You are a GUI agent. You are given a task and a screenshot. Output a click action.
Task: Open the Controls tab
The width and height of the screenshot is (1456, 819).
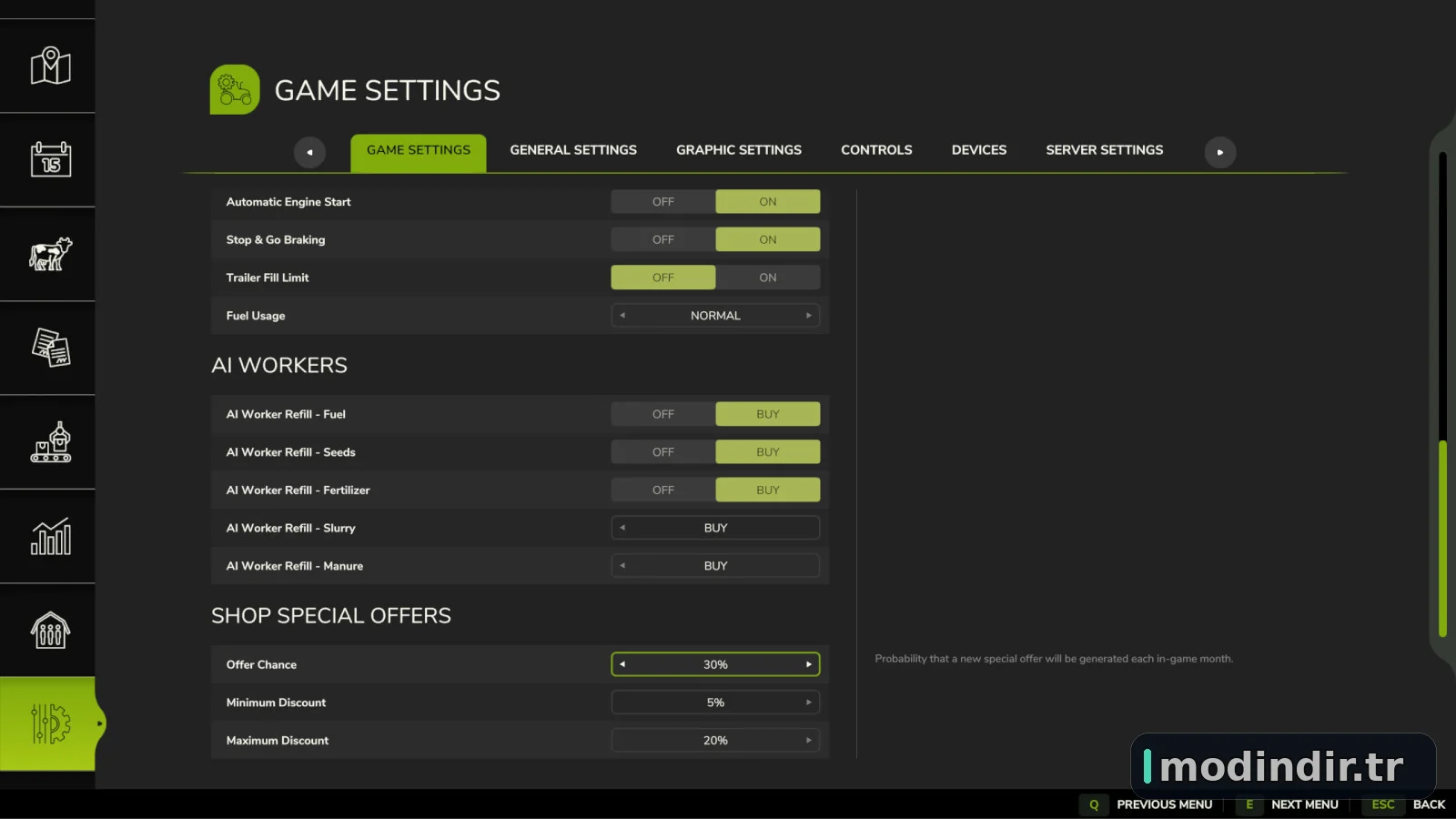coord(876,150)
